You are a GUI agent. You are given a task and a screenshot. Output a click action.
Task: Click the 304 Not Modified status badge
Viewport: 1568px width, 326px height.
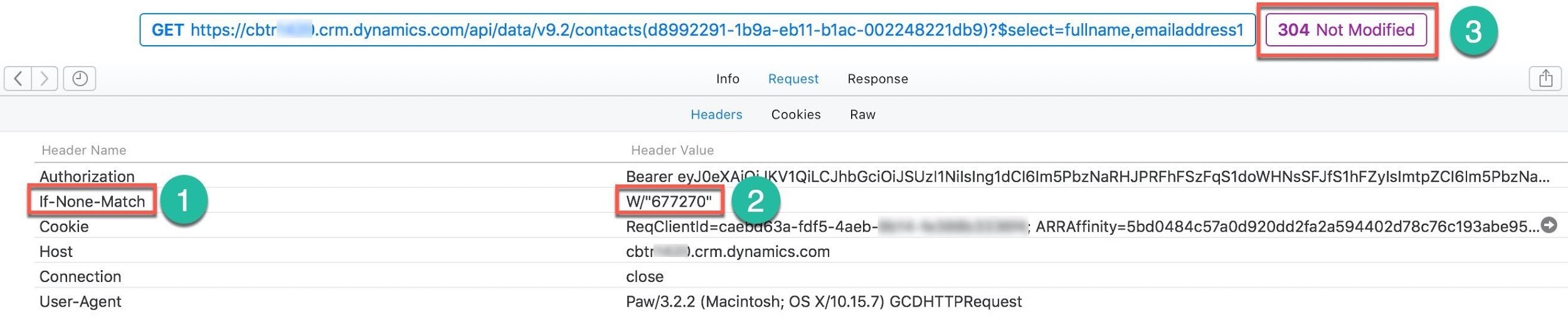1346,30
